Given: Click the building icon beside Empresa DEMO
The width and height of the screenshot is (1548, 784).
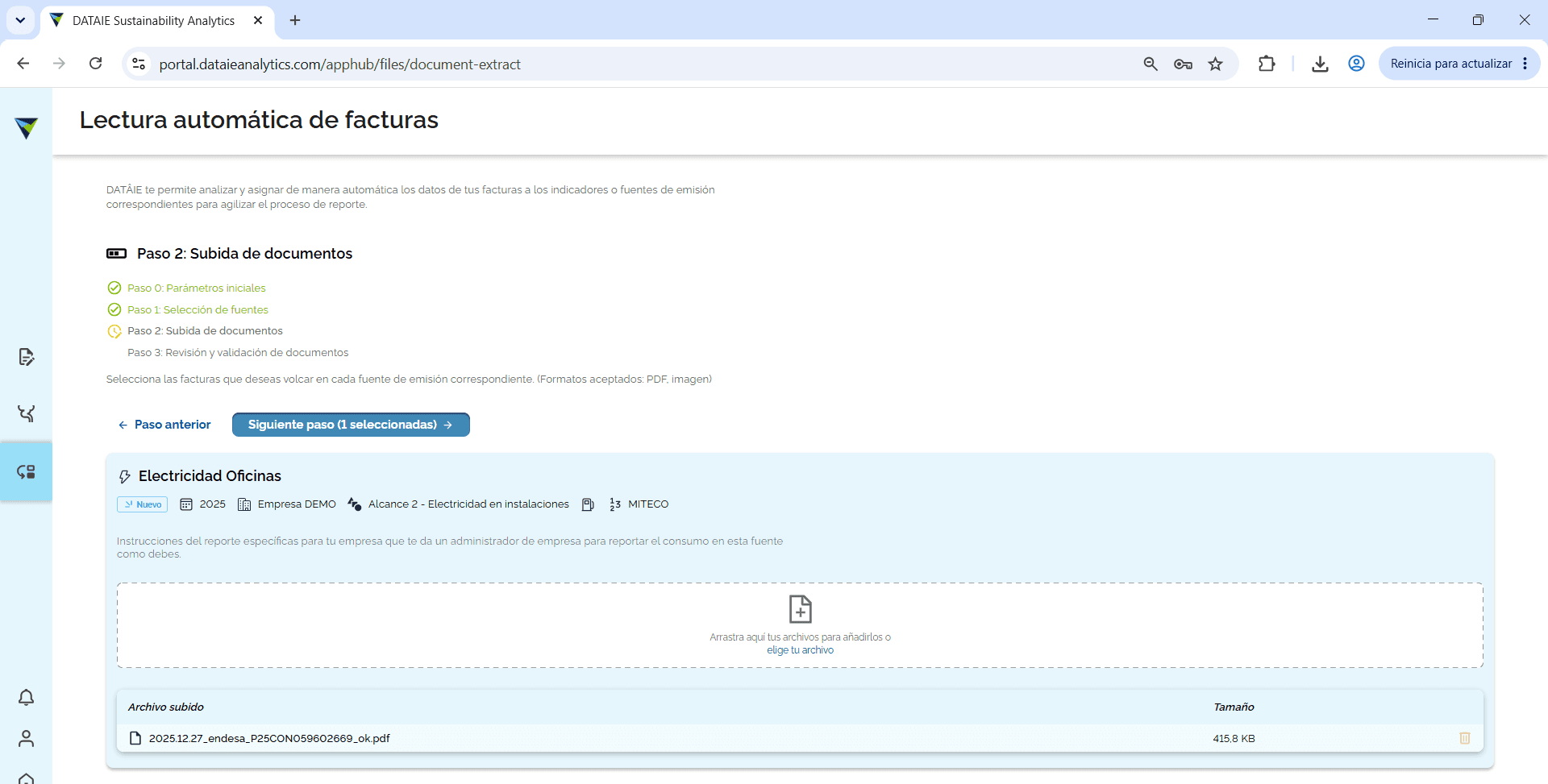Looking at the screenshot, I should 244,504.
